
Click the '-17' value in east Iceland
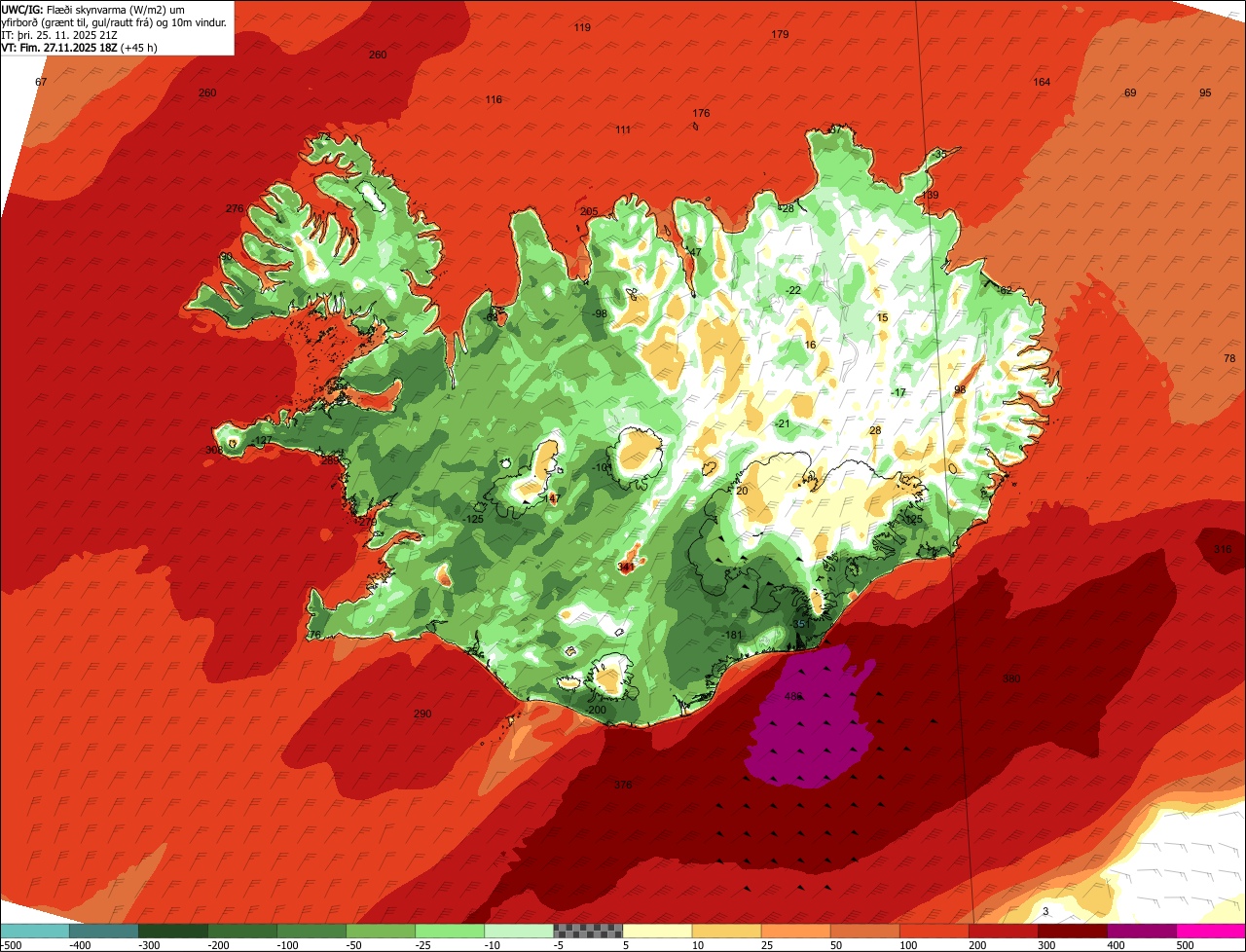(898, 392)
